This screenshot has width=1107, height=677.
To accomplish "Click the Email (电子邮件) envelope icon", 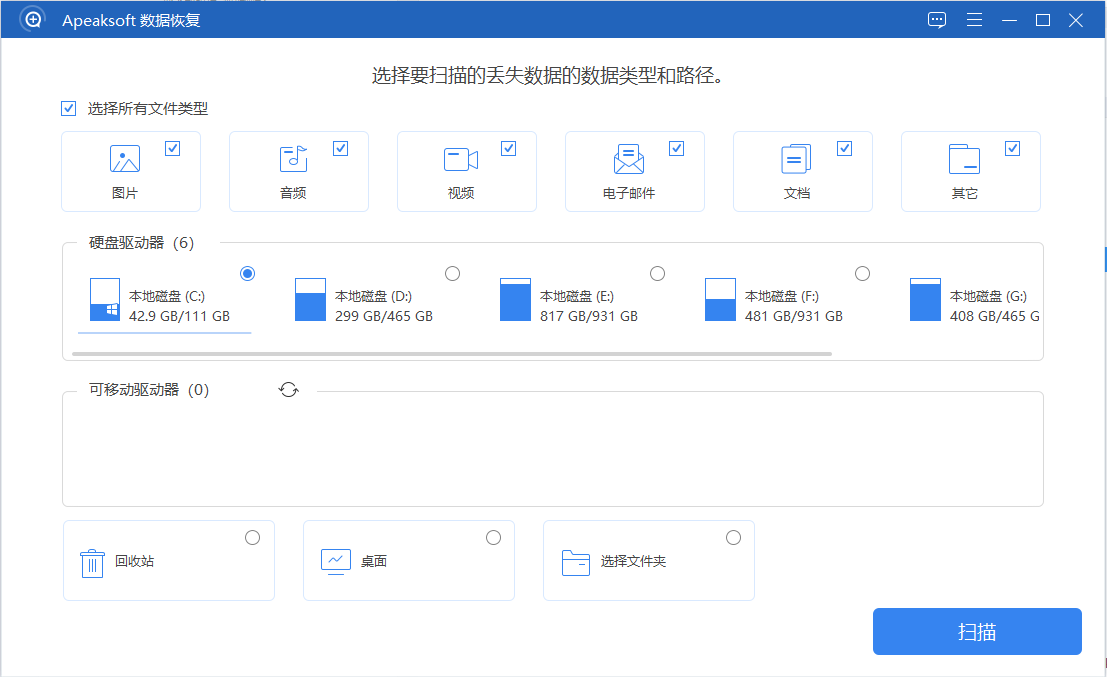I will coord(628,159).
